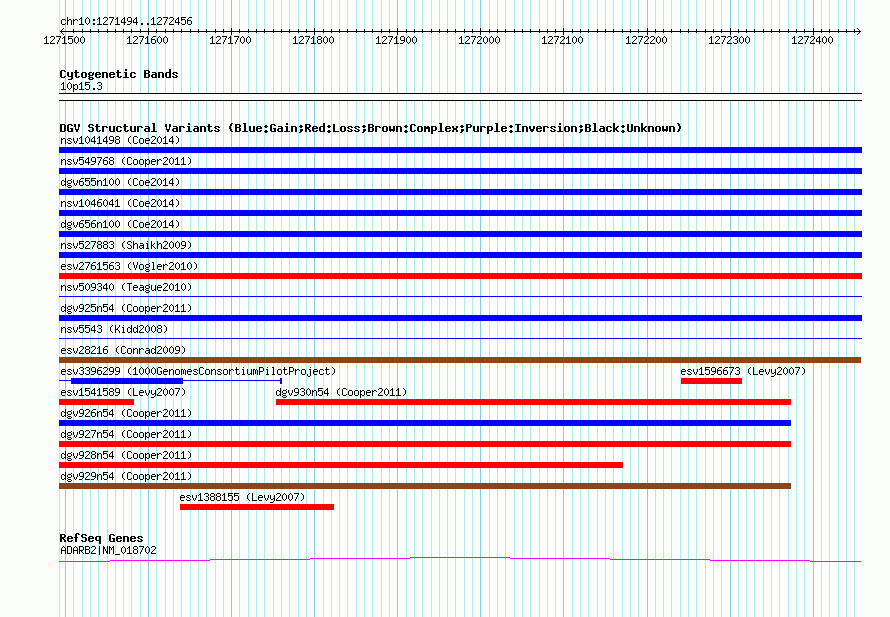
Task: Select the blue bar under nsv549768 (Cooper2011)
Action: pos(460,171)
